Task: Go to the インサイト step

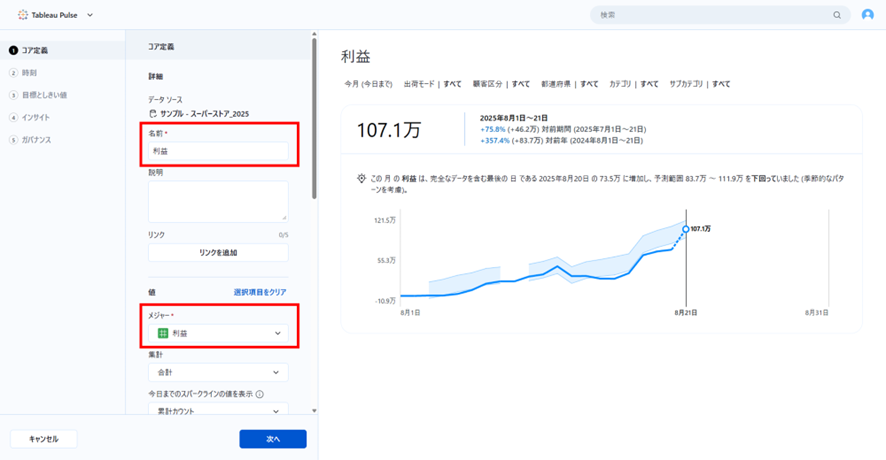Action: point(36,118)
